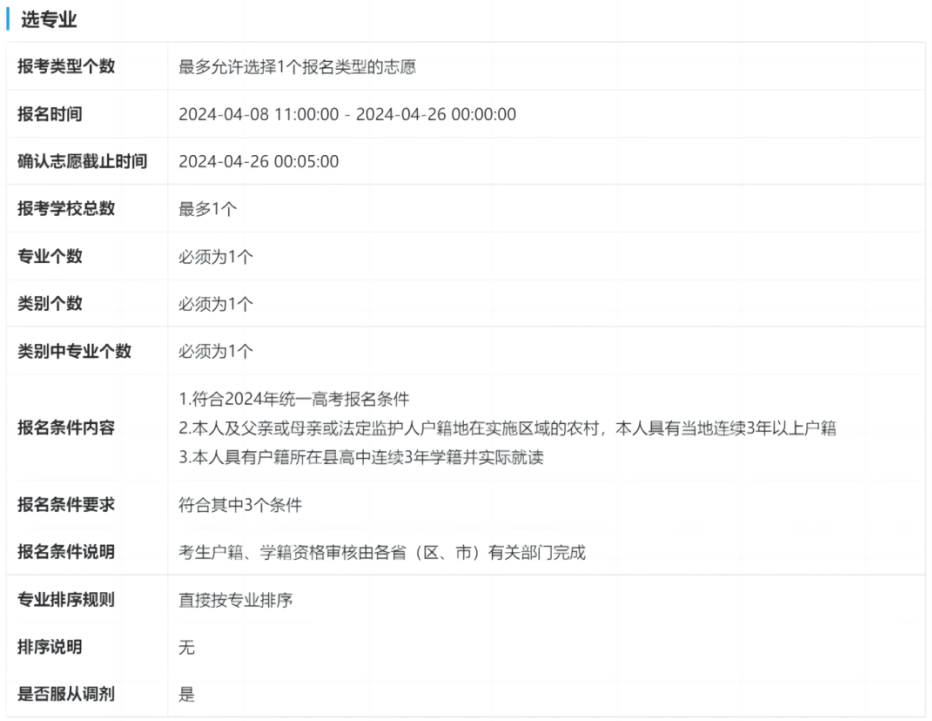This screenshot has width=932, height=721.
Task: Click the 报名条件要求 row label
Action: point(66,505)
